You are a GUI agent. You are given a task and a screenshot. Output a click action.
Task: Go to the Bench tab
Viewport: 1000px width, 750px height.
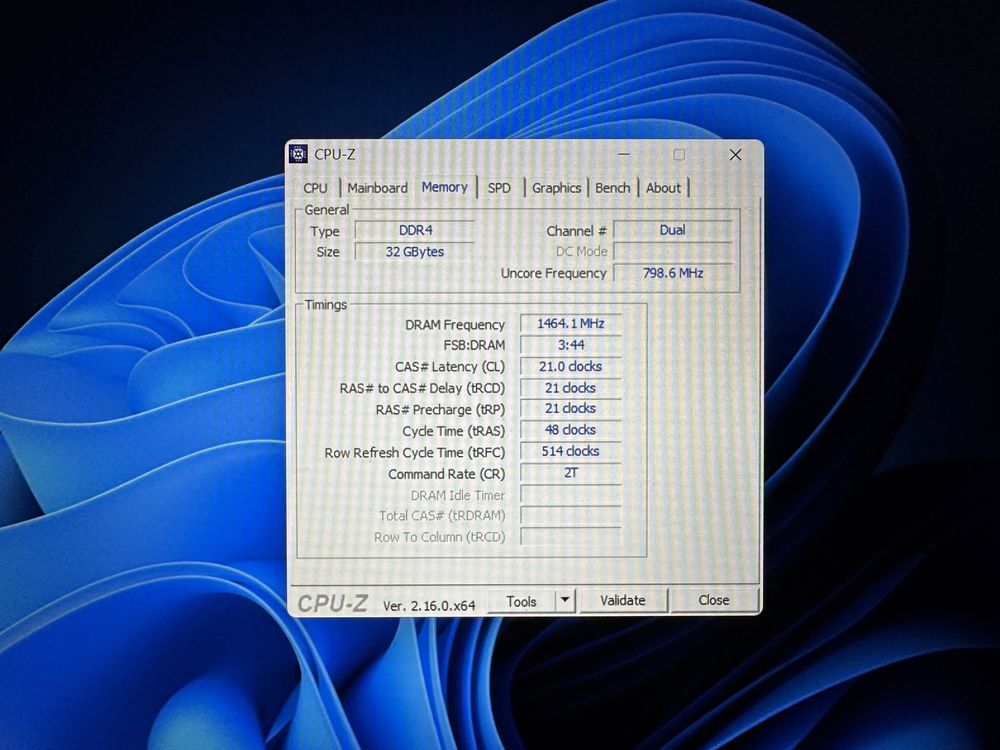point(612,188)
